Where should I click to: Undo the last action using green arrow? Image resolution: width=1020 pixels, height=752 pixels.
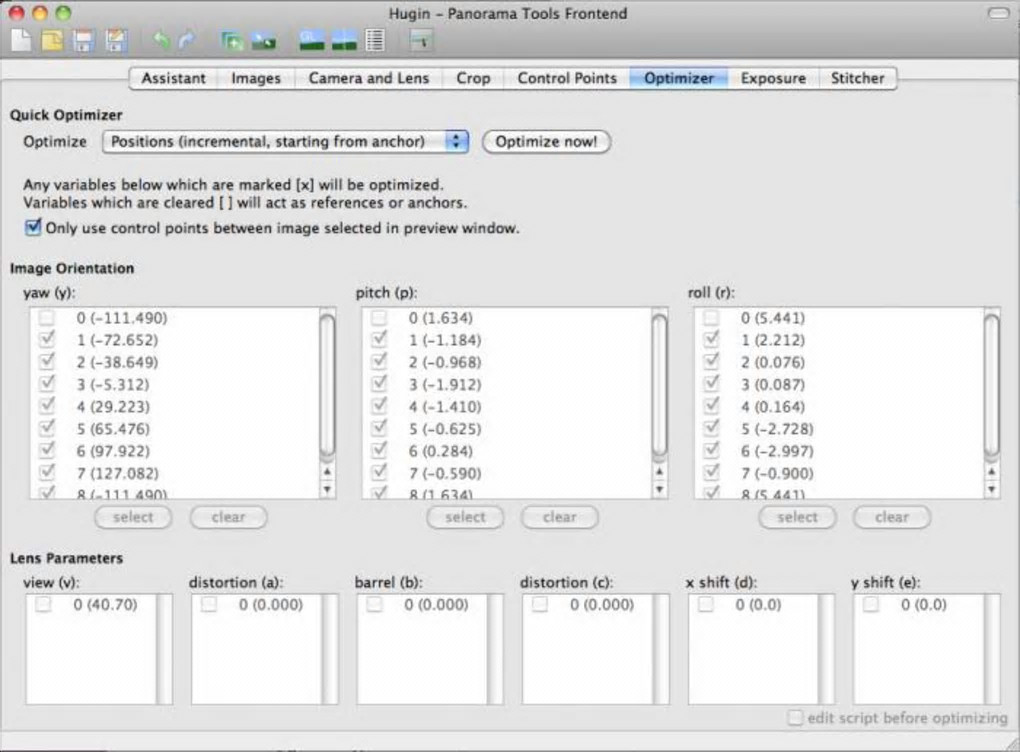click(x=161, y=41)
